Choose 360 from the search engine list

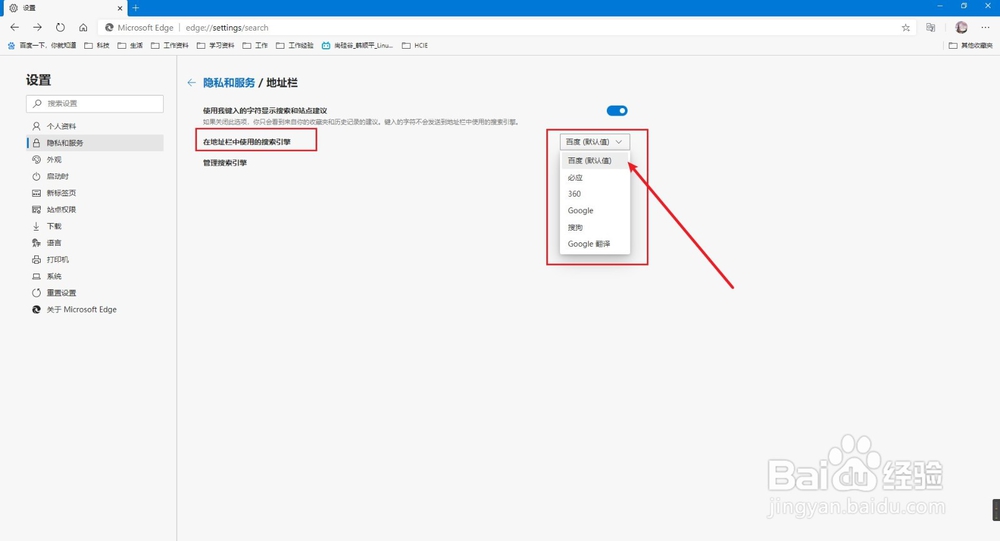pos(594,194)
